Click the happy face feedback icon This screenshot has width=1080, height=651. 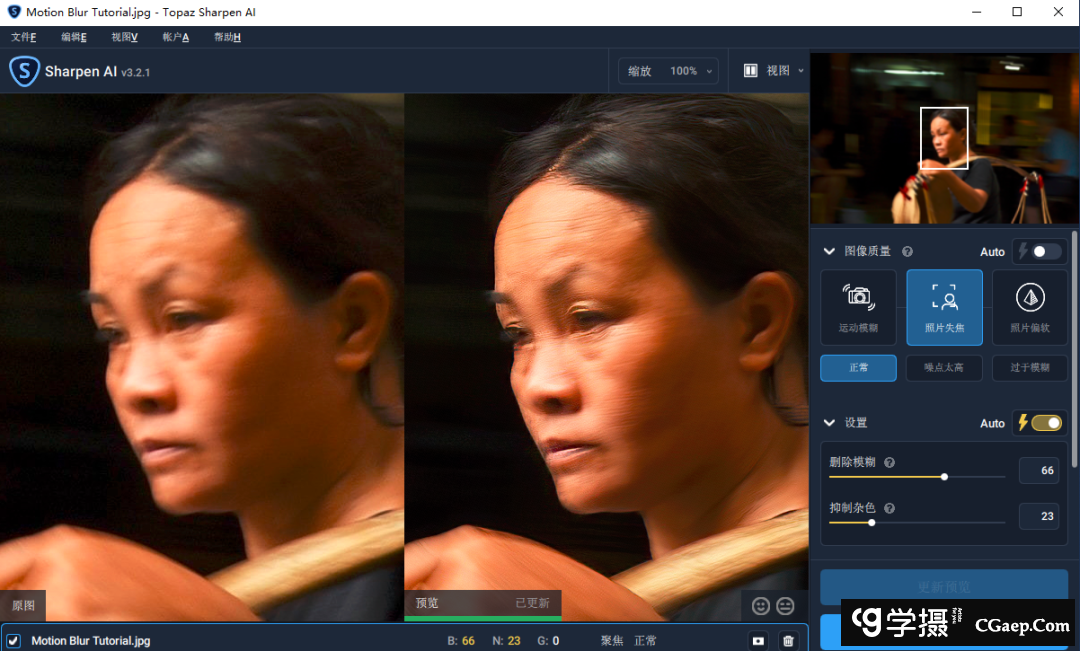pyautogui.click(x=761, y=606)
